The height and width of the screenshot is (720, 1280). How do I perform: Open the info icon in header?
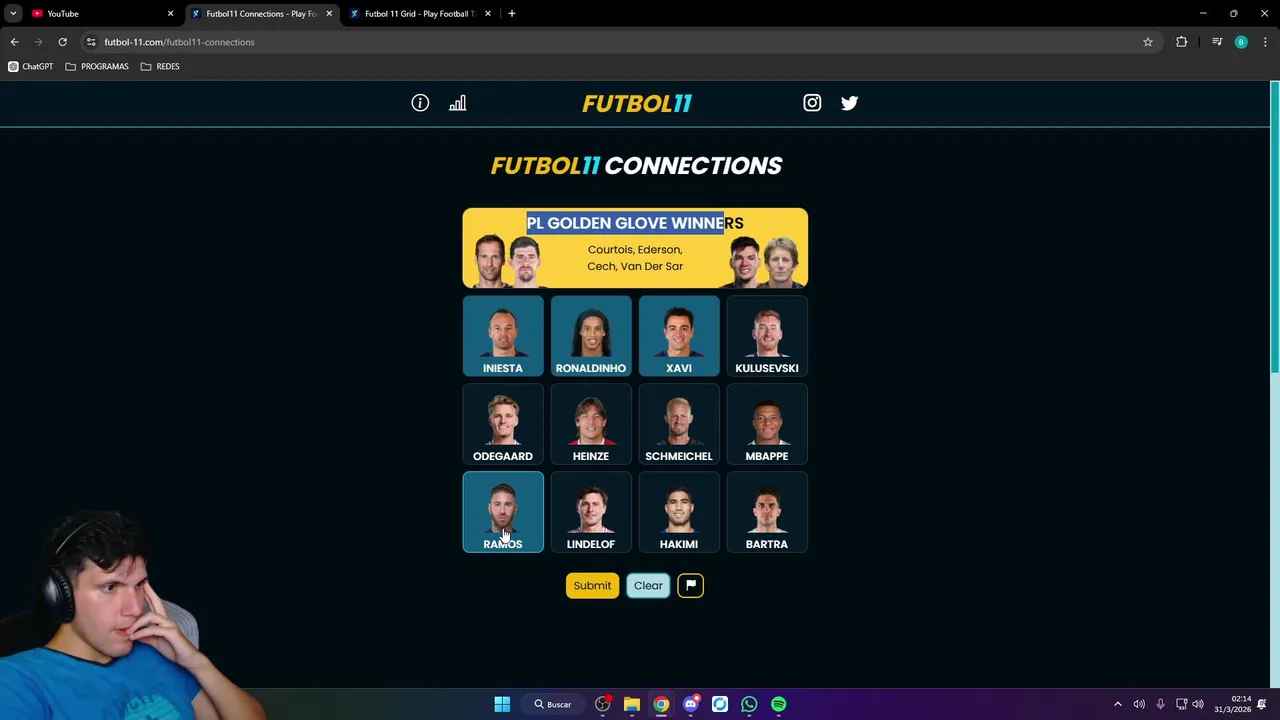click(x=420, y=103)
